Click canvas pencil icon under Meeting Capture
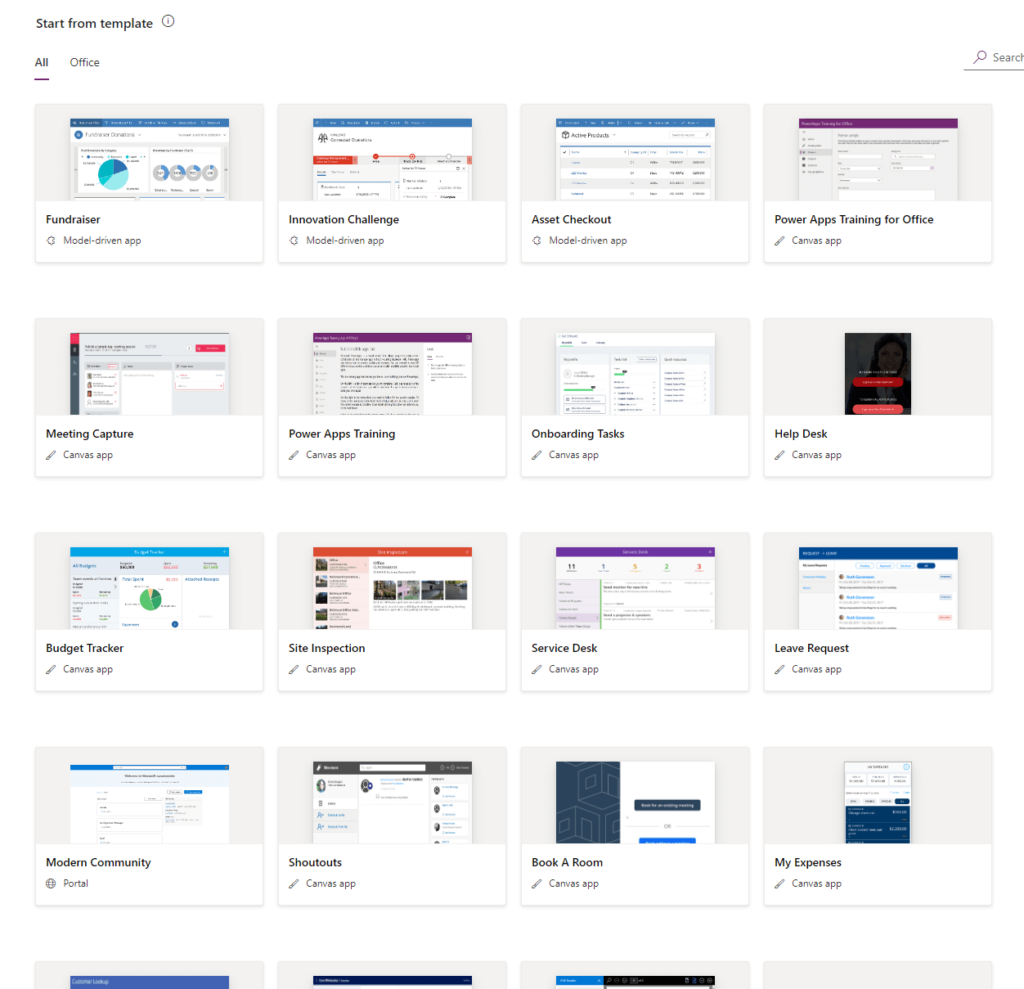The width and height of the screenshot is (1024, 989). (51, 455)
